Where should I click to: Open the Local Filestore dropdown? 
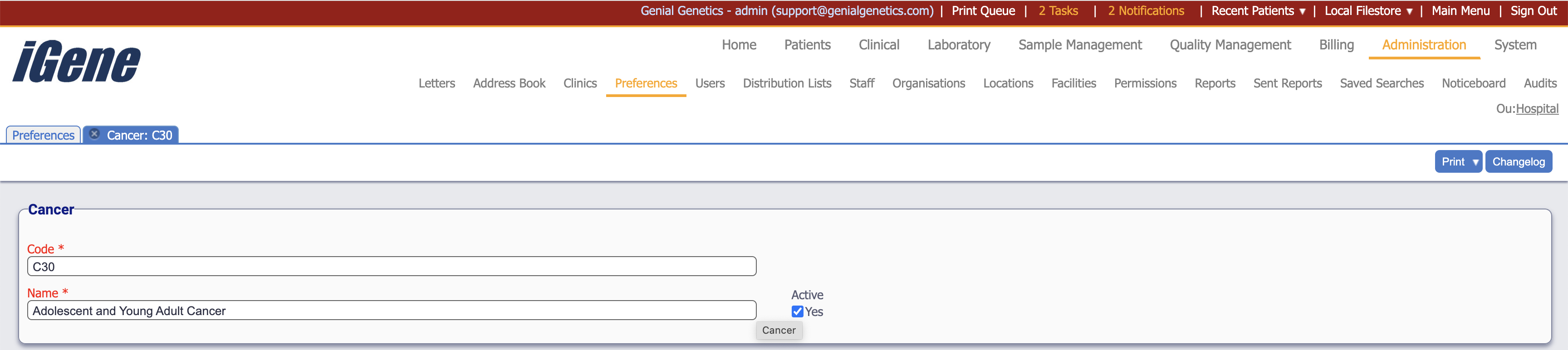pyautogui.click(x=1368, y=11)
